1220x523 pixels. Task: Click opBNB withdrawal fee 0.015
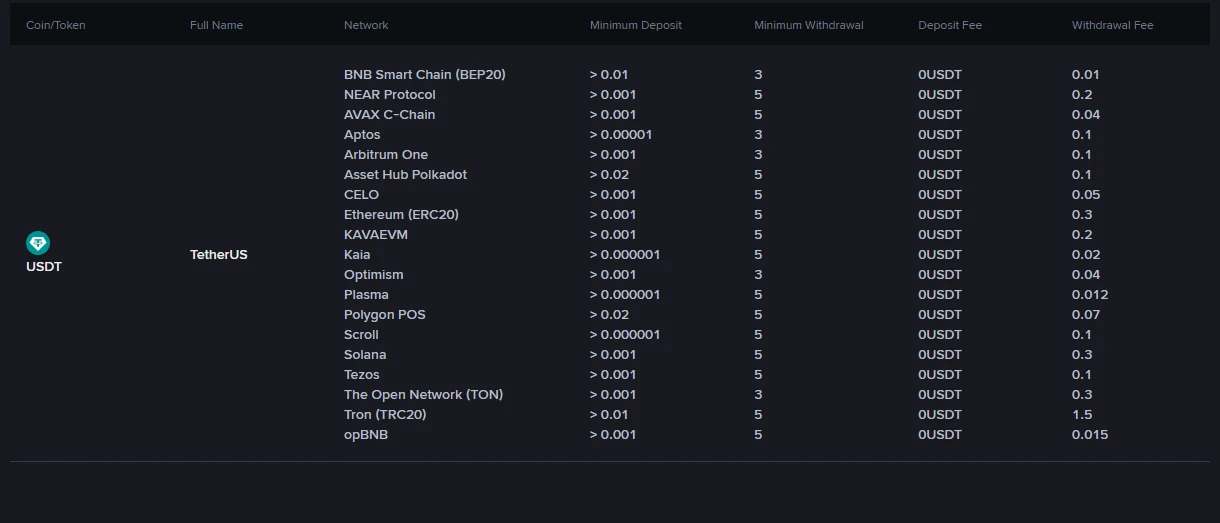pyautogui.click(x=1090, y=435)
